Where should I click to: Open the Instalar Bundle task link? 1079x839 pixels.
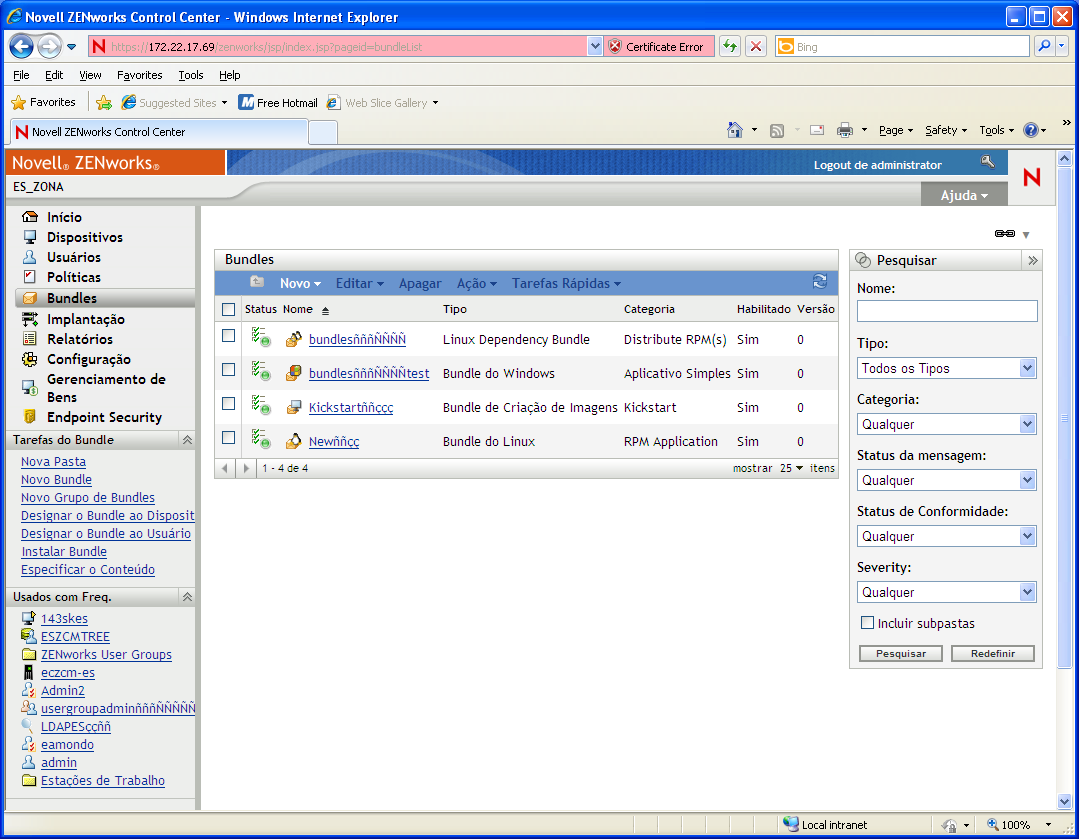pos(64,551)
